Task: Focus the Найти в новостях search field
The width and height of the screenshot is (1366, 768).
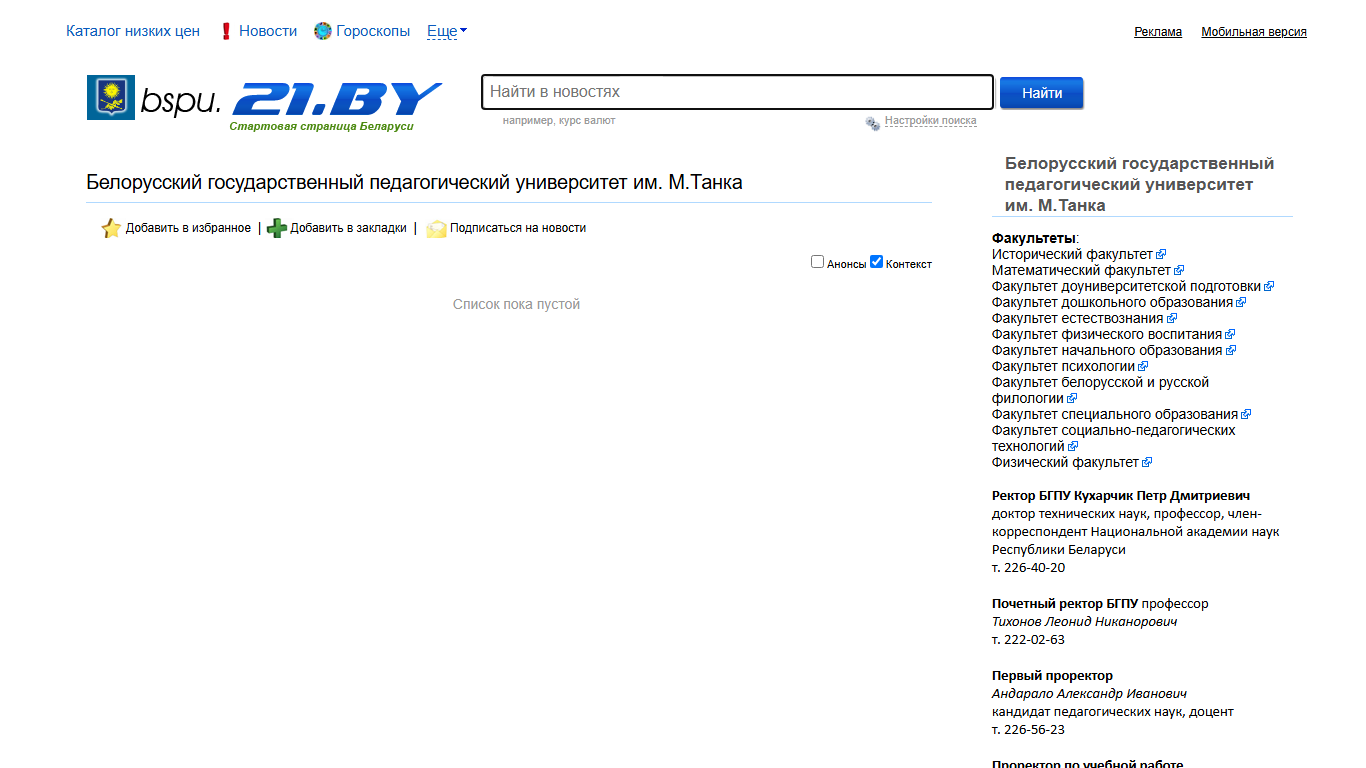Action: pyautogui.click(x=737, y=92)
